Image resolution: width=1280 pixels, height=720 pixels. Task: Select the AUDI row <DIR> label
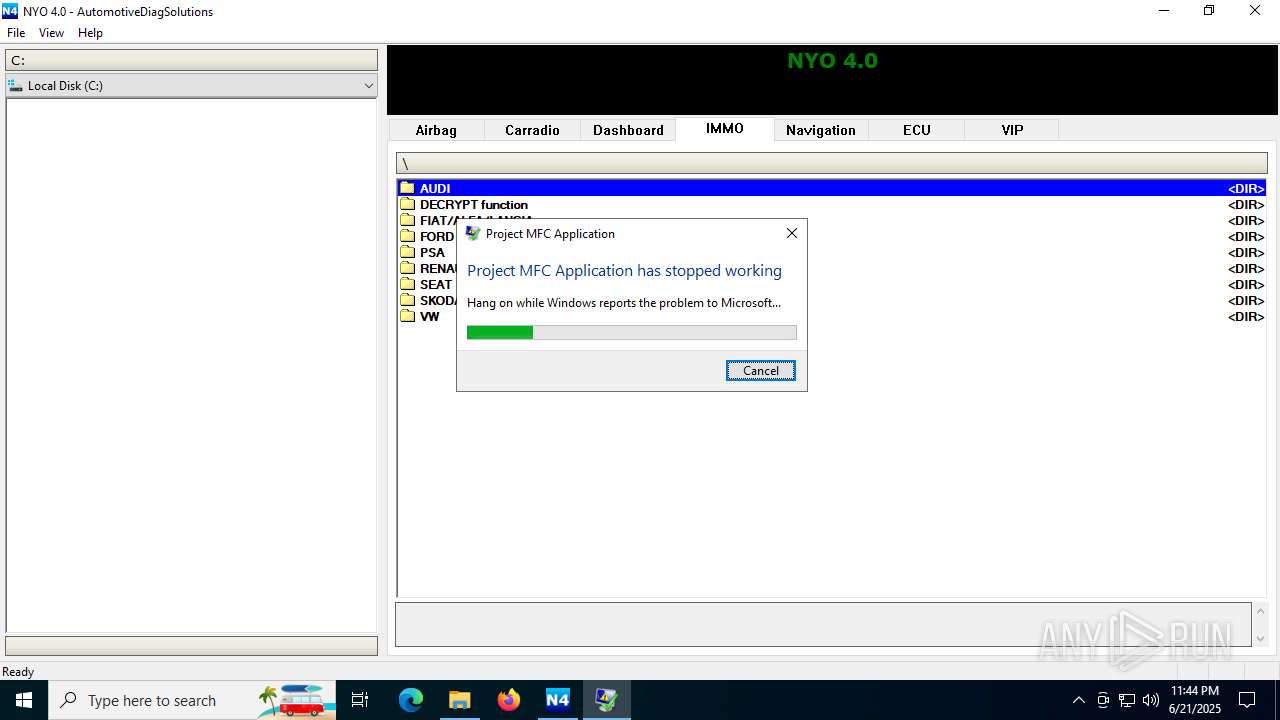pos(1246,188)
